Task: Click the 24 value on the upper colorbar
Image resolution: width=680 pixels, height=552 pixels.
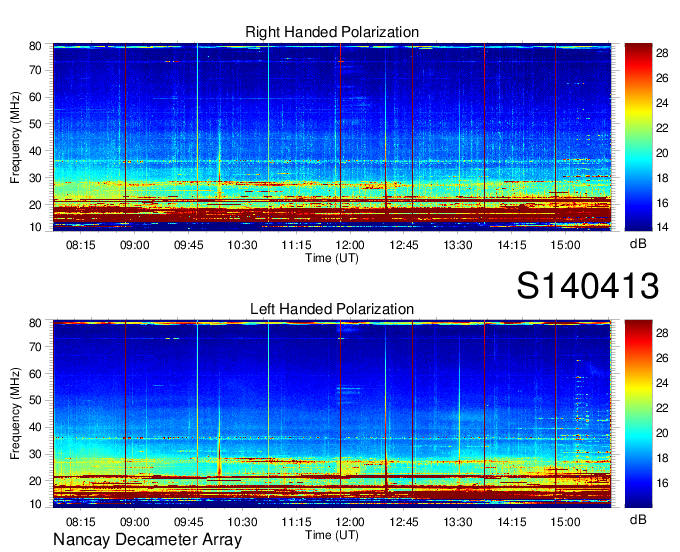Action: 662,103
